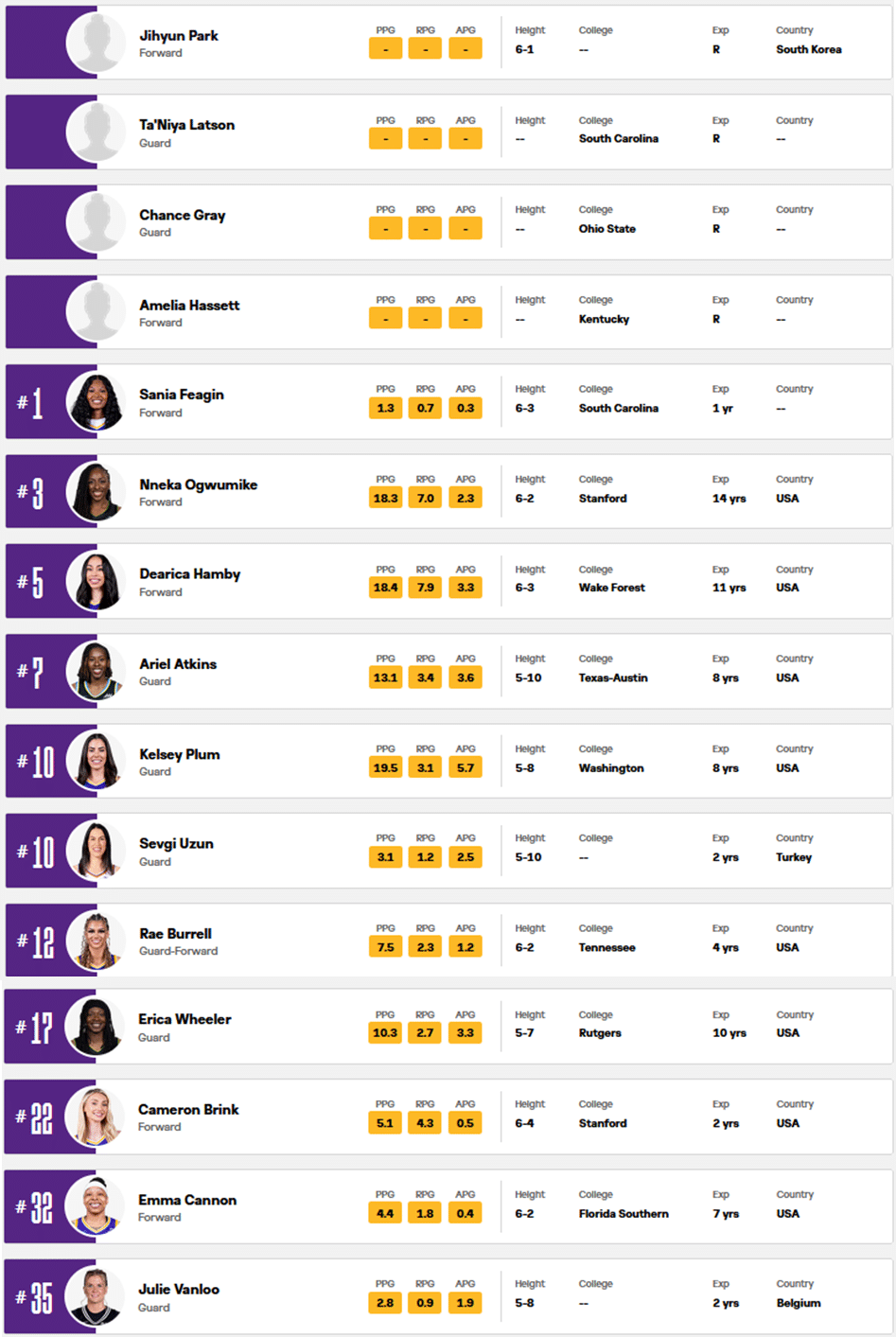This screenshot has height=1337, width=896.
Task: Click Nneka Ogwumike's headshot photo
Action: (x=96, y=492)
